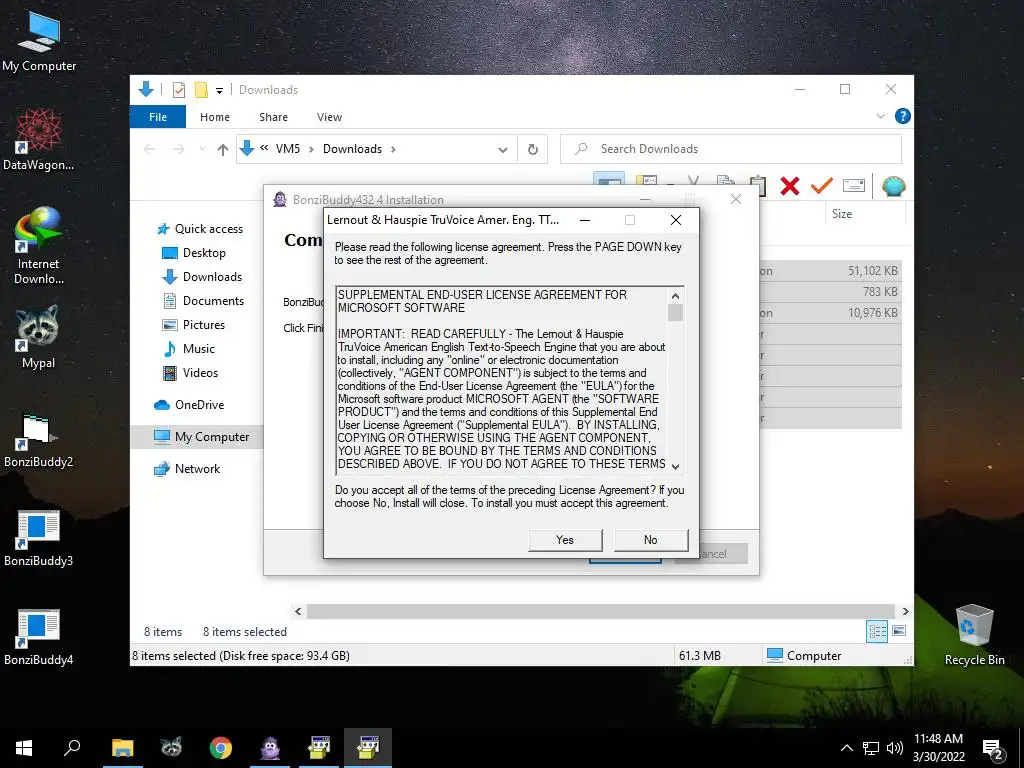This screenshot has width=1024, height=768.
Task: Open Videos in navigation pane
Action: [x=190, y=373]
